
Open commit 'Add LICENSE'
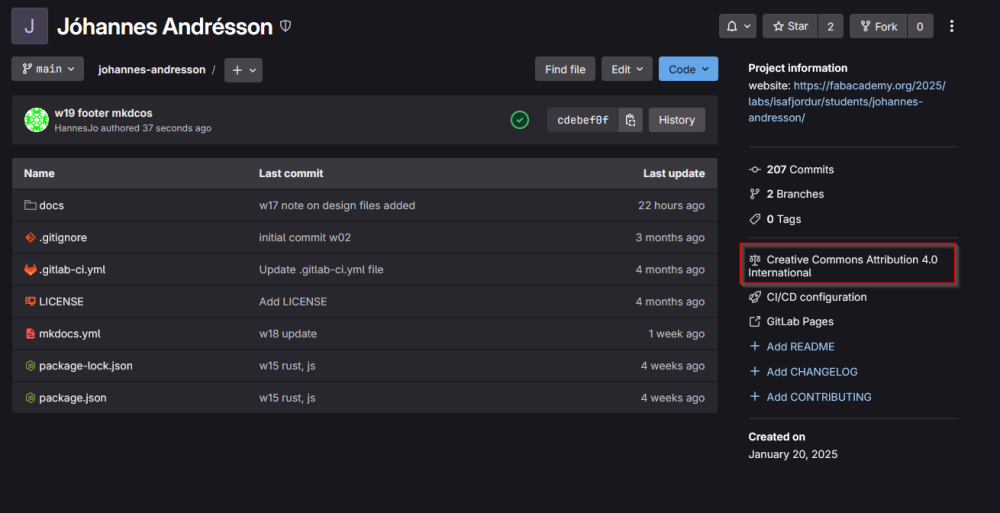tap(293, 301)
